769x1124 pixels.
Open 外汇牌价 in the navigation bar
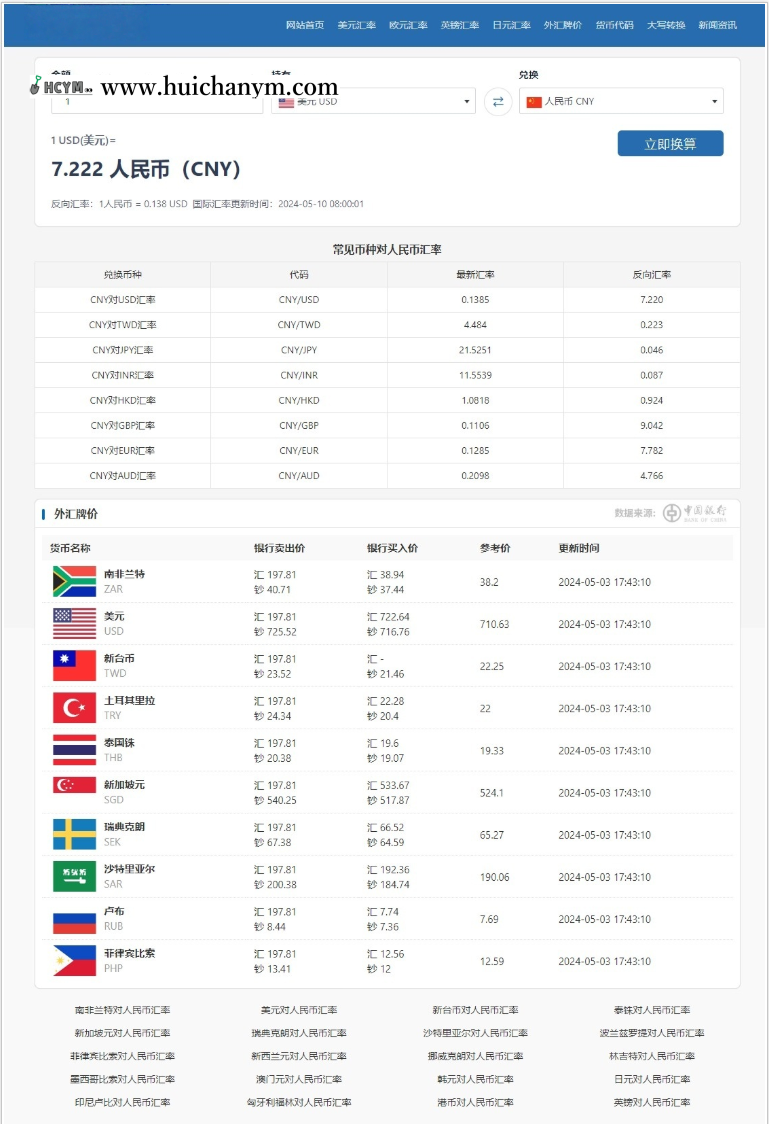(563, 25)
